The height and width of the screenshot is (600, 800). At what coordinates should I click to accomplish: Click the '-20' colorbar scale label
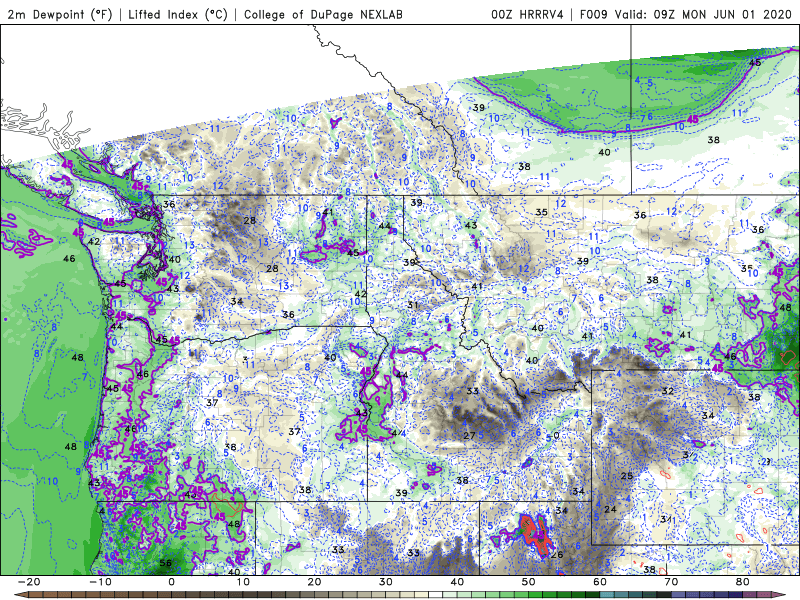click(29, 582)
